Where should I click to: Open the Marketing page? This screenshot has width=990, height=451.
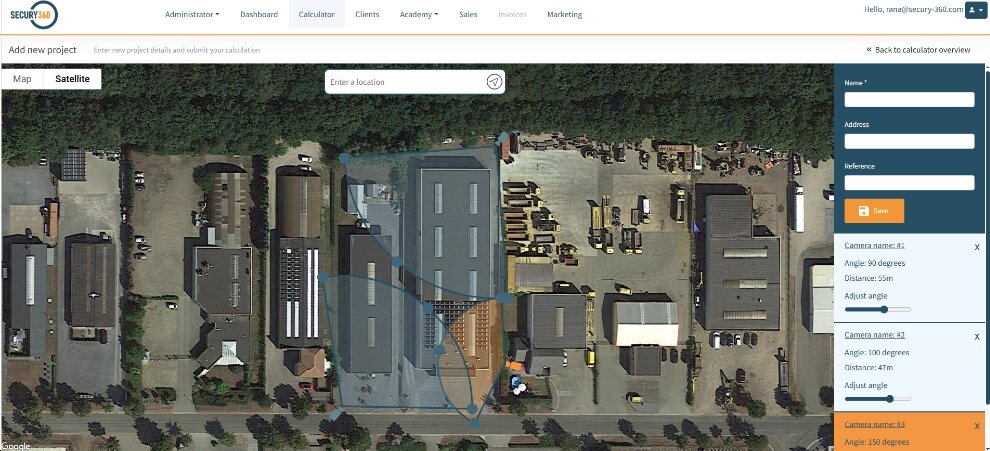pos(564,15)
